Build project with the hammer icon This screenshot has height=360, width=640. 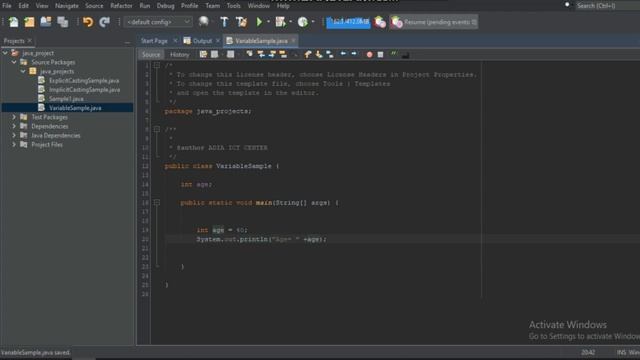click(224, 22)
